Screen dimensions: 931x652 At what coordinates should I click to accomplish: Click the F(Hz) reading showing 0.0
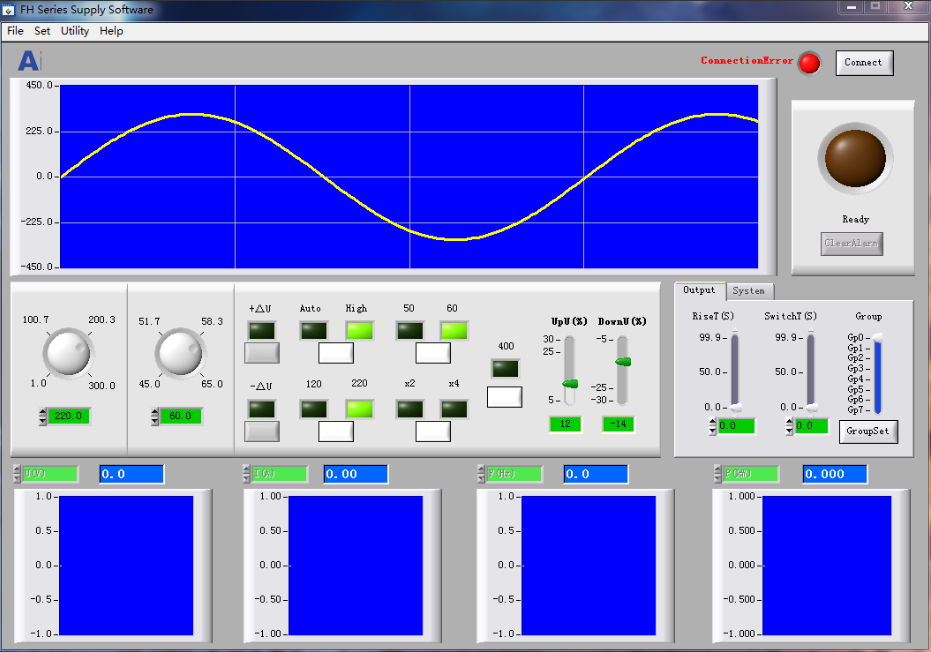click(596, 474)
